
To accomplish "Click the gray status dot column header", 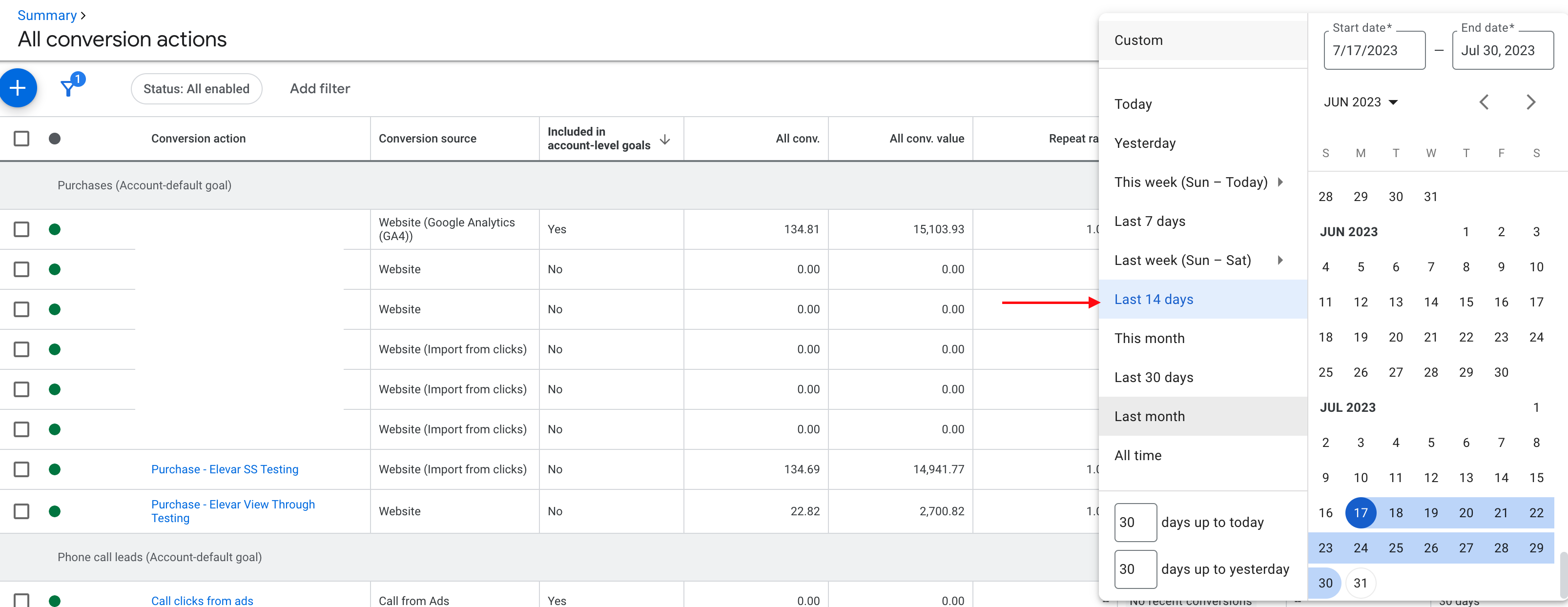I will [x=55, y=139].
